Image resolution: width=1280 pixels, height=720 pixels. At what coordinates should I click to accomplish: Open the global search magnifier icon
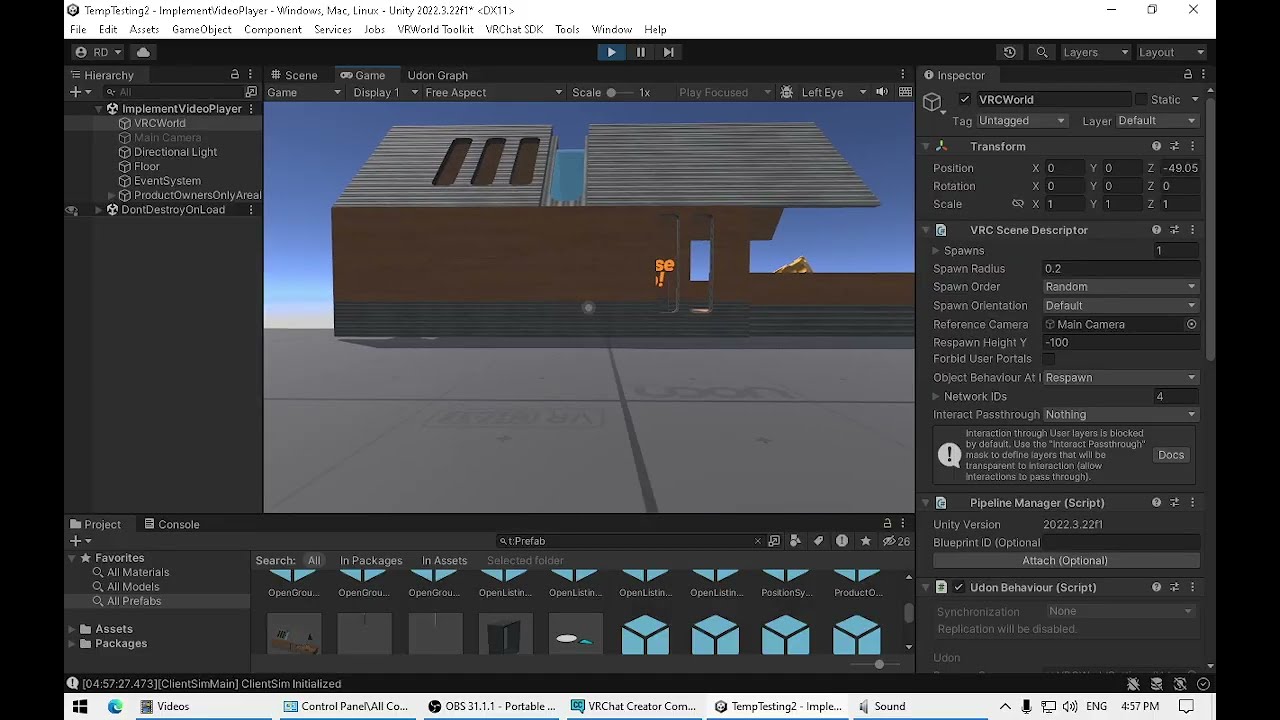[1042, 52]
